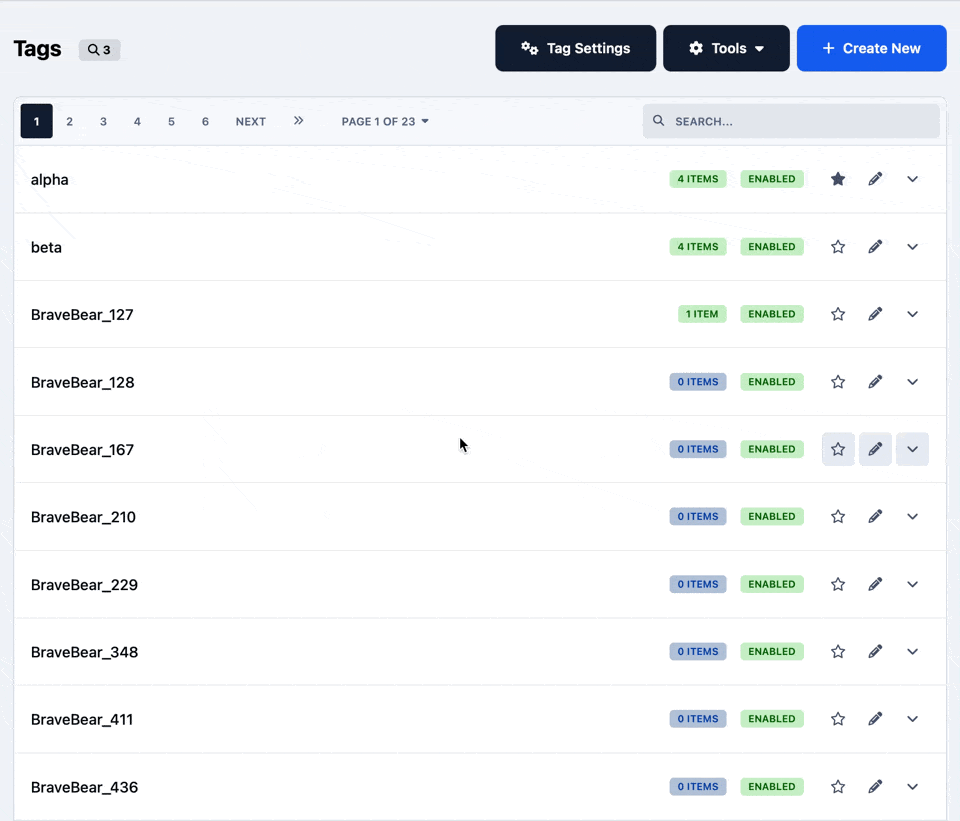Star the BraveBear_127 tag
This screenshot has width=960, height=821.
tap(838, 314)
